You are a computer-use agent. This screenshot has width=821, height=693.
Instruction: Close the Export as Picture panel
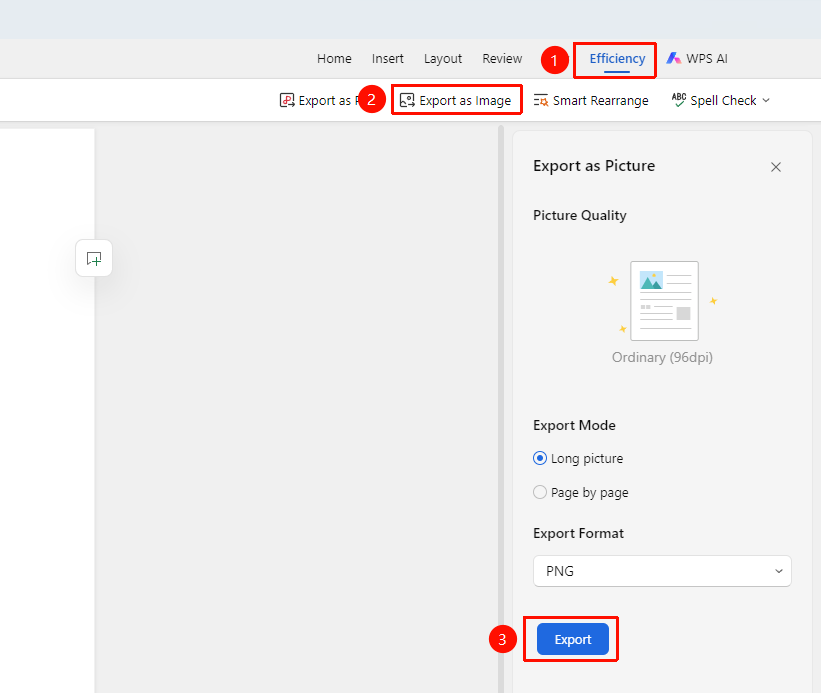(x=776, y=167)
